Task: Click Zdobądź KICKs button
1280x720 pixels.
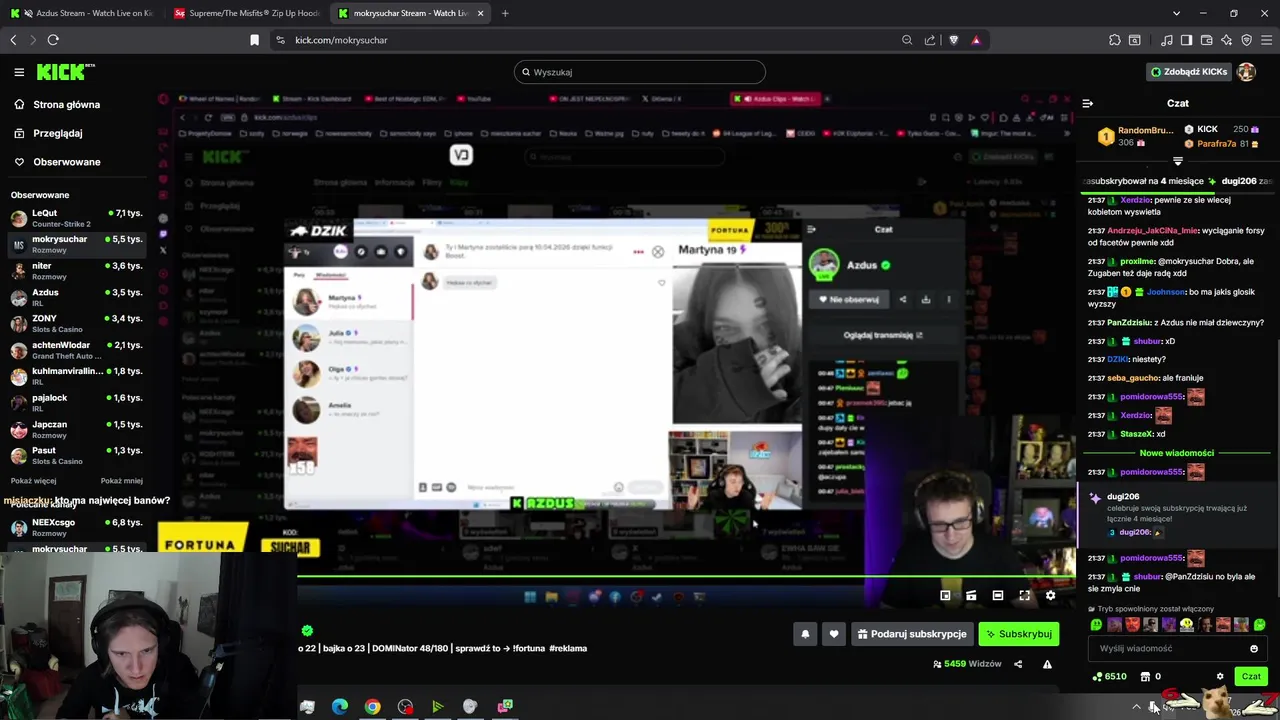Action: (1188, 72)
